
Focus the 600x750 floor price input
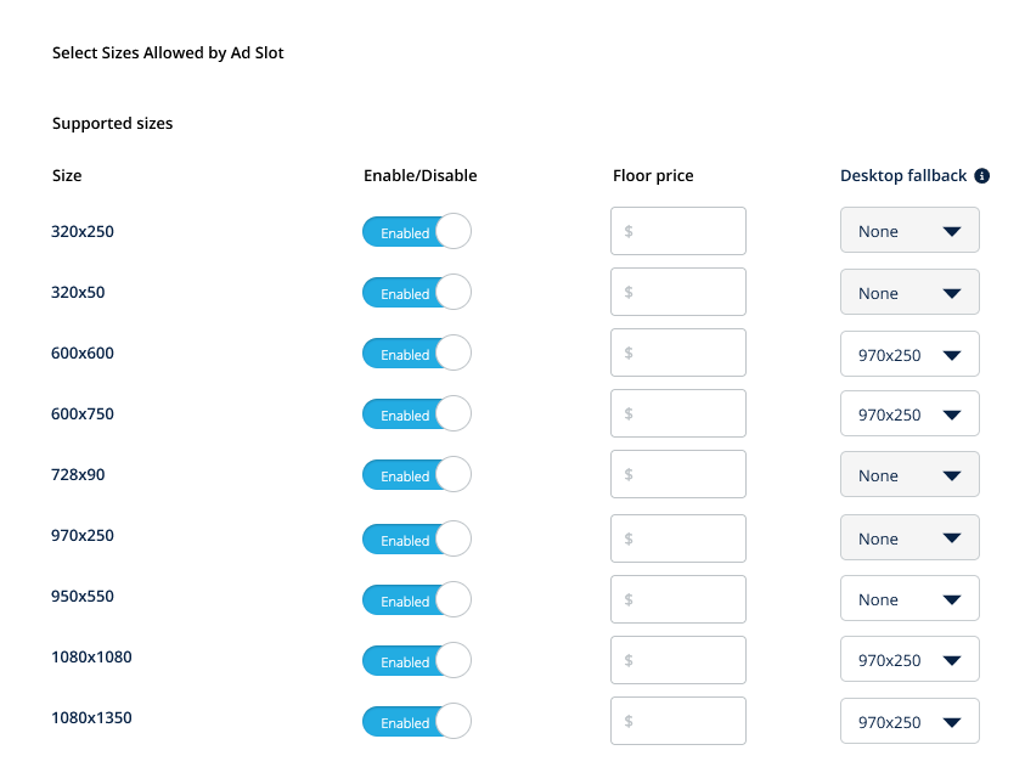click(x=678, y=414)
